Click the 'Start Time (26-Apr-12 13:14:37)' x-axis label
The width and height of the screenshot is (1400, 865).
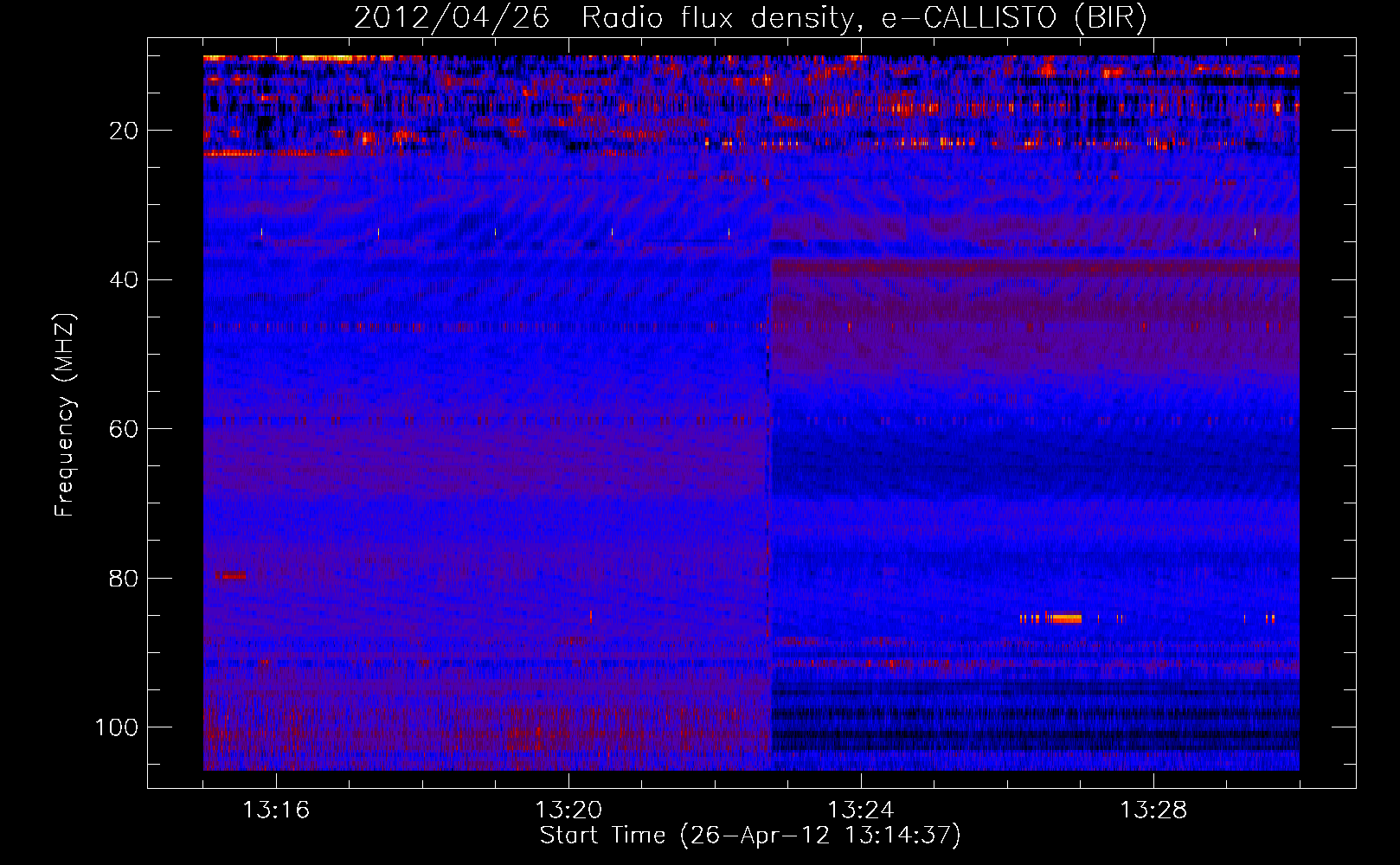point(750,836)
